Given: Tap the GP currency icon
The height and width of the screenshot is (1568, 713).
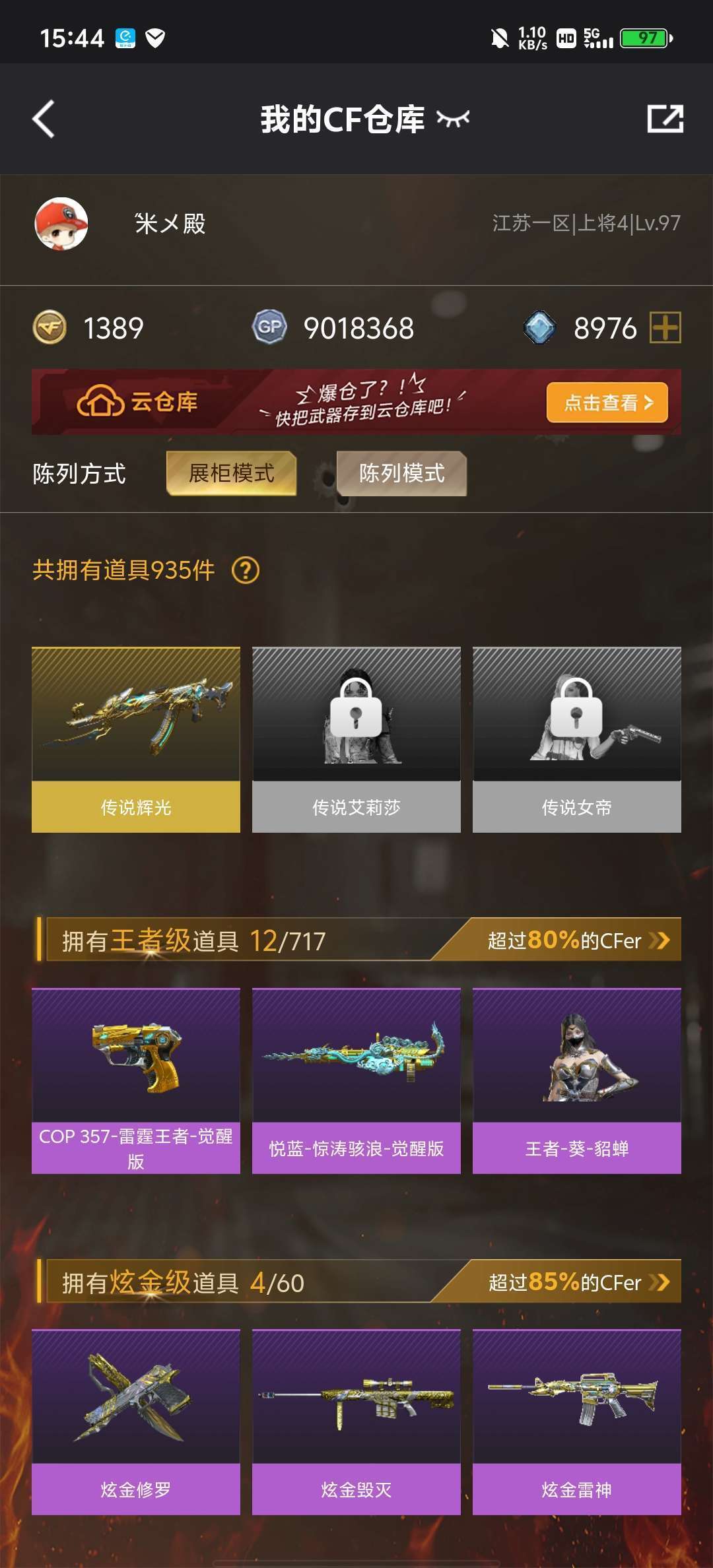Looking at the screenshot, I should coord(269,327).
